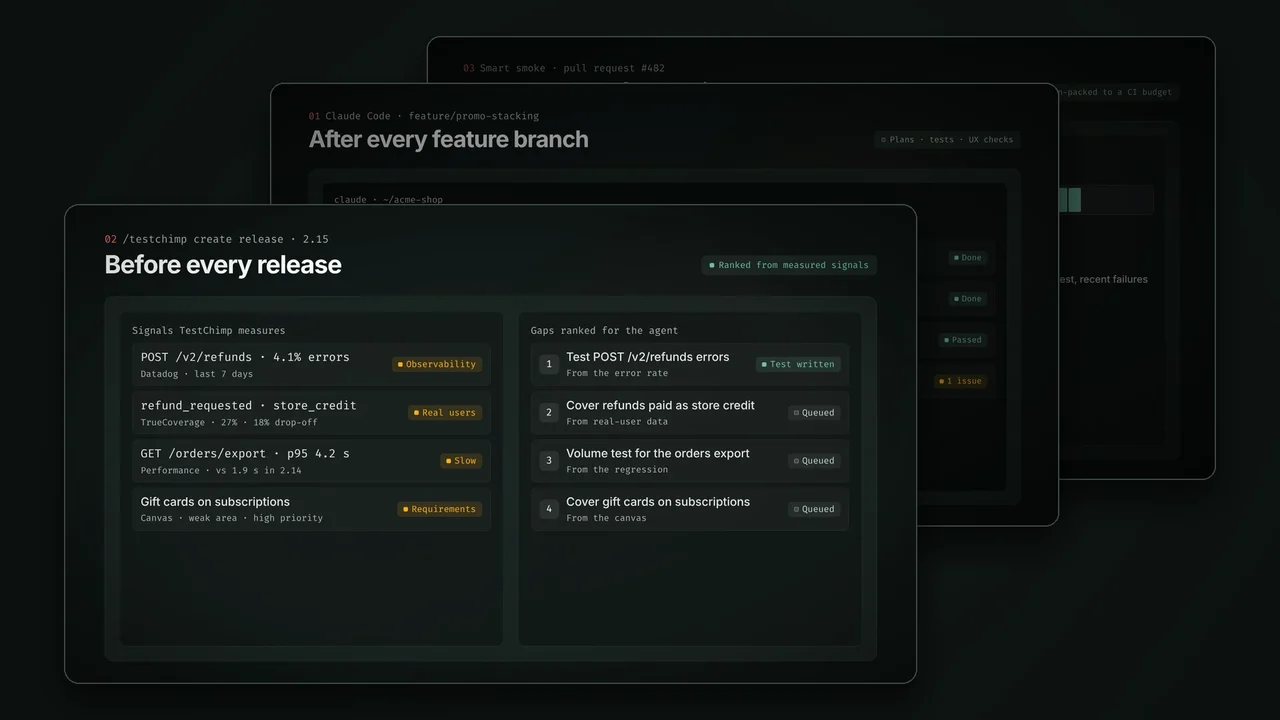Click the "Passed" status badge in middle window

click(962, 340)
